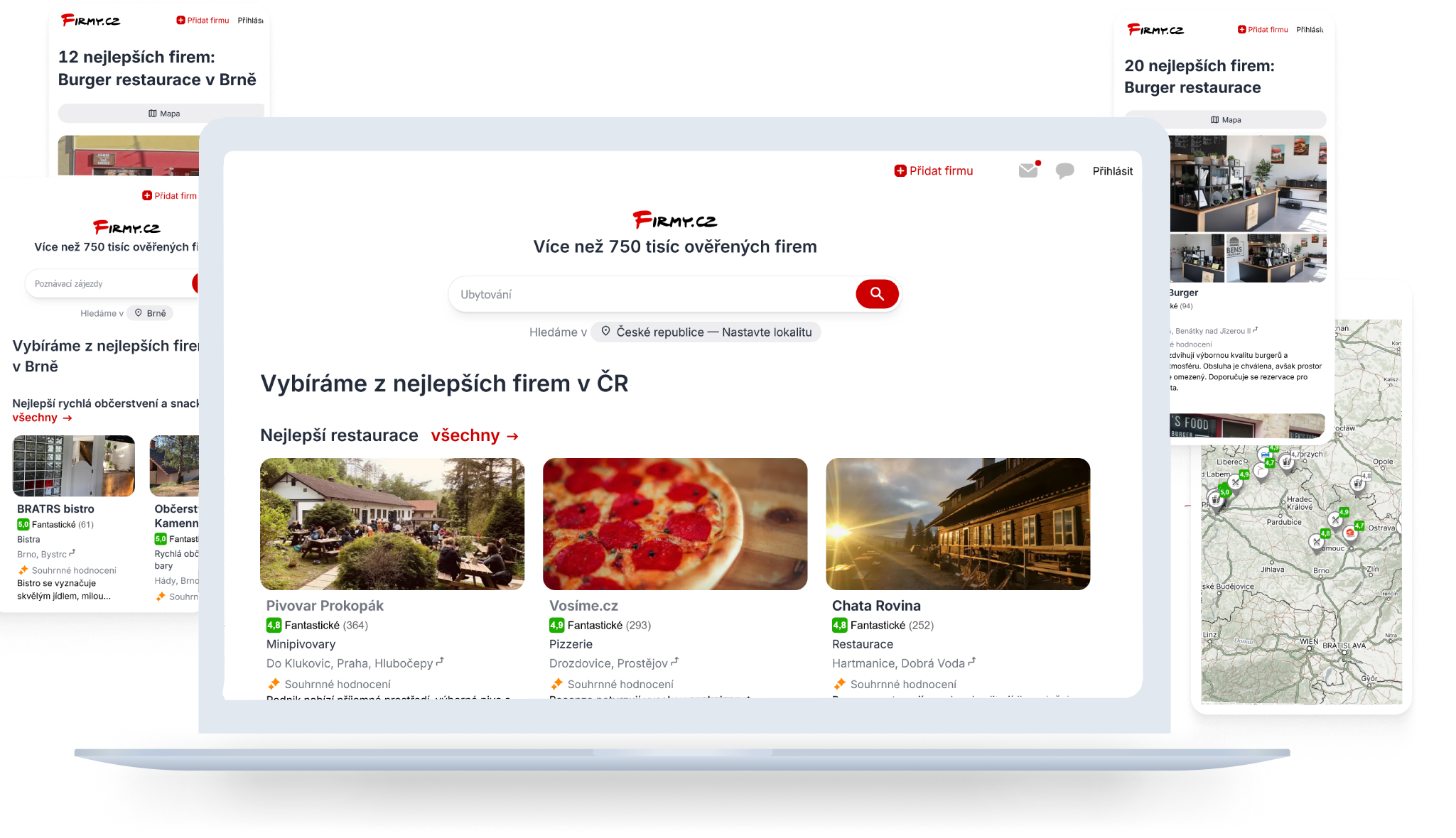The image size is (1456, 838).
Task: Click the Mapa button in top-right window
Action: tap(1225, 120)
